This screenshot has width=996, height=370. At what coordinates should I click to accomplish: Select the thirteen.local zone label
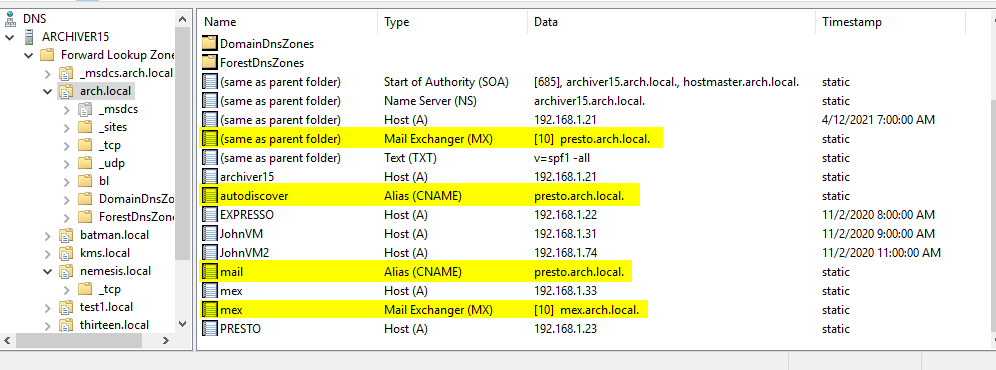114,325
